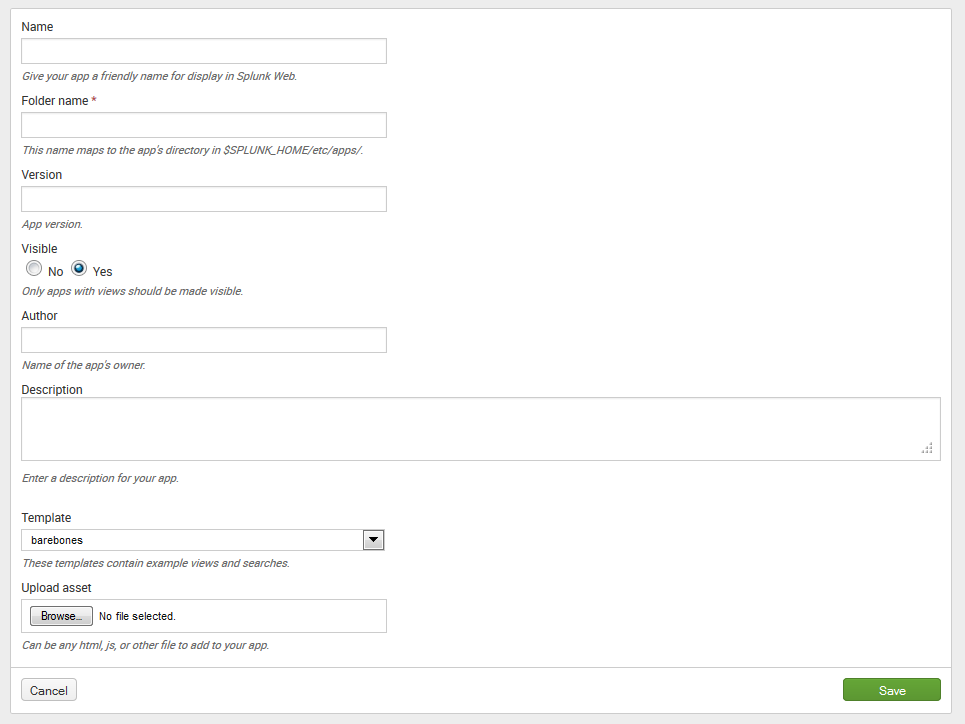This screenshot has width=965, height=724.
Task: Click the Yes label text beside radio
Action: click(x=102, y=272)
